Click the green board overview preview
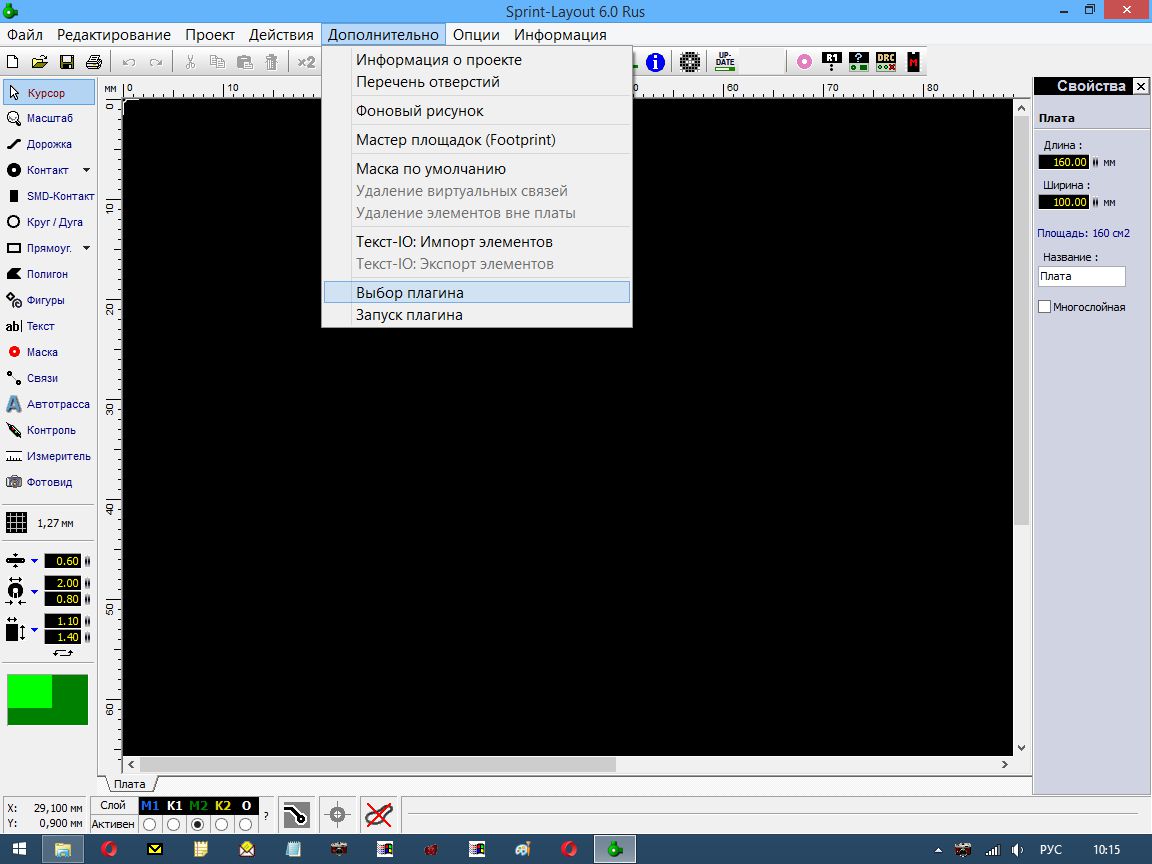 [47, 699]
